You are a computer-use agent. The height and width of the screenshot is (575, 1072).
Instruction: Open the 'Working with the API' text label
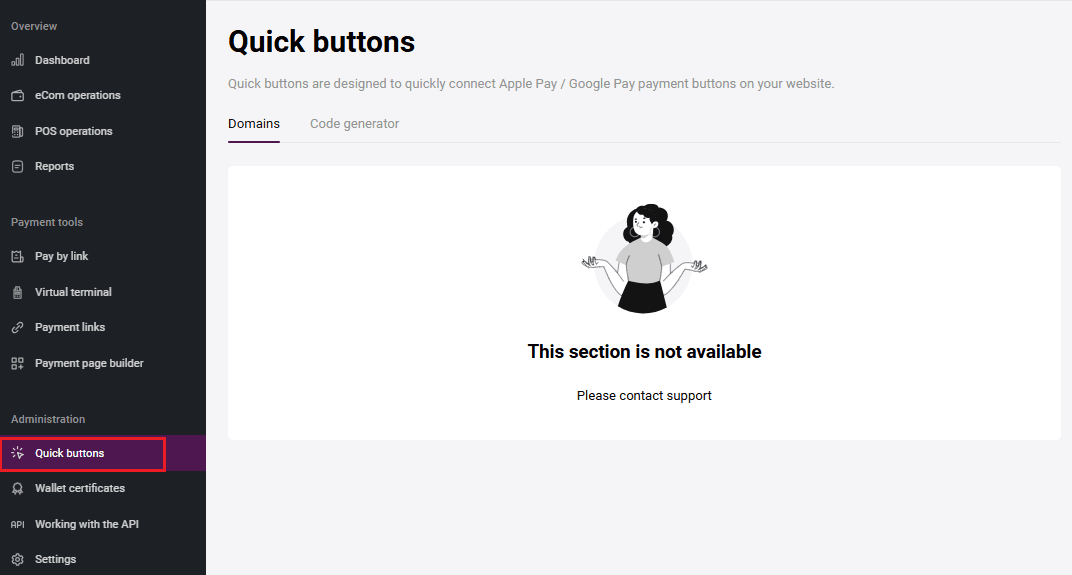coord(87,524)
